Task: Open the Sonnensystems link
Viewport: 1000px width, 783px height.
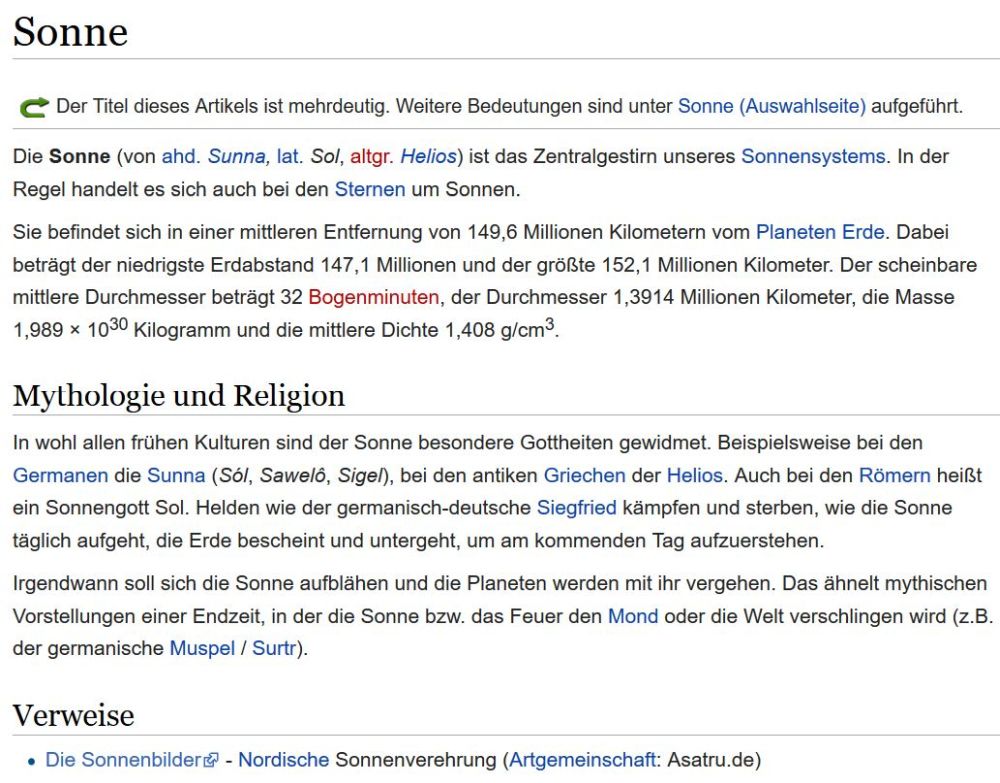Action: point(813,156)
